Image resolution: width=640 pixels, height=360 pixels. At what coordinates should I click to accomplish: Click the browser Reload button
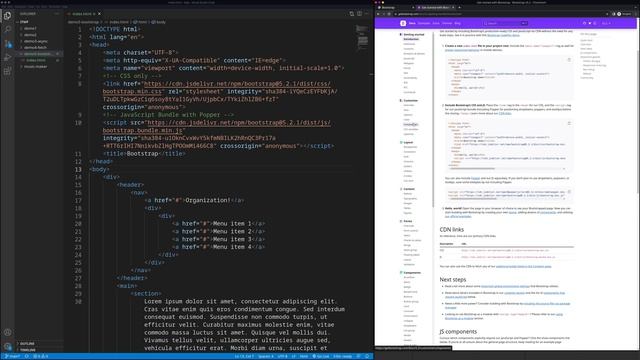(389, 14)
